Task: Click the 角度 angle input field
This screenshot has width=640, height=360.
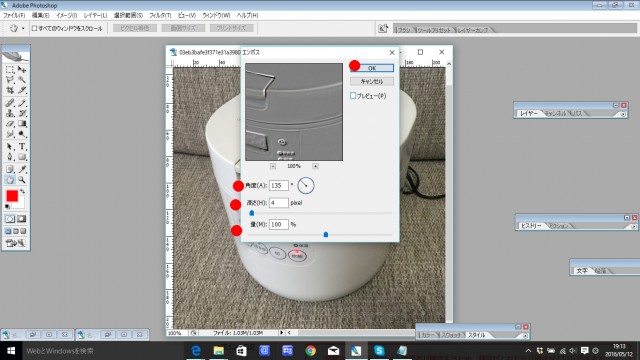Action: (279, 185)
